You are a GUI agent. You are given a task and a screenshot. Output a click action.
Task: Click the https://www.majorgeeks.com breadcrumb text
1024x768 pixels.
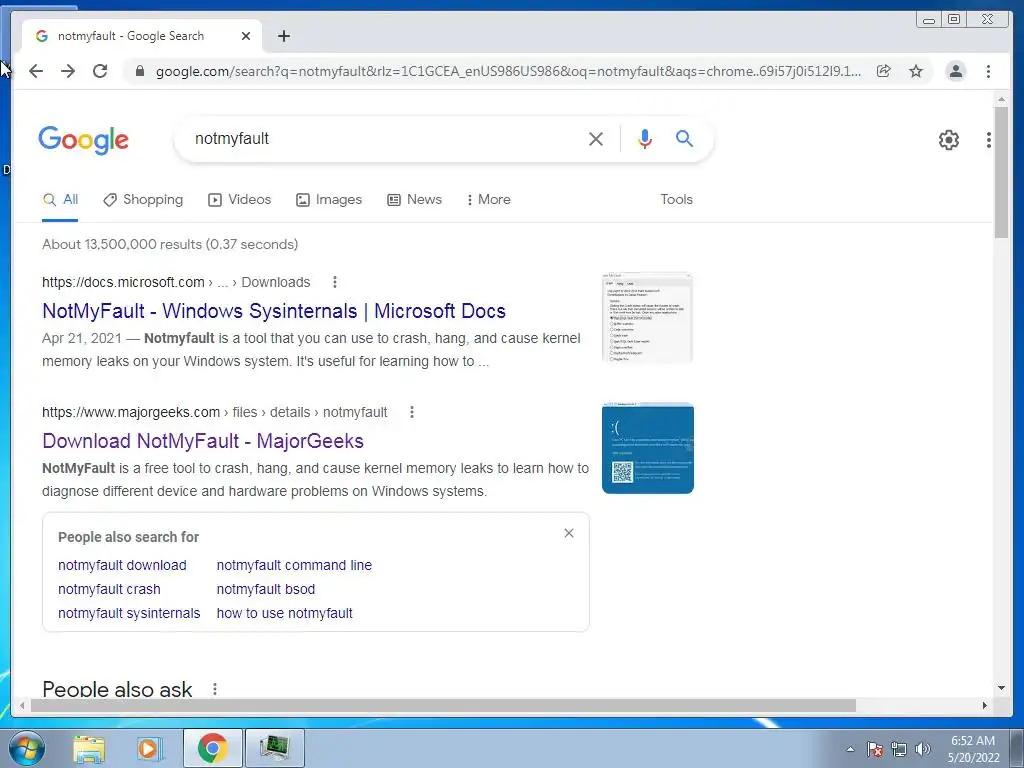click(x=131, y=412)
